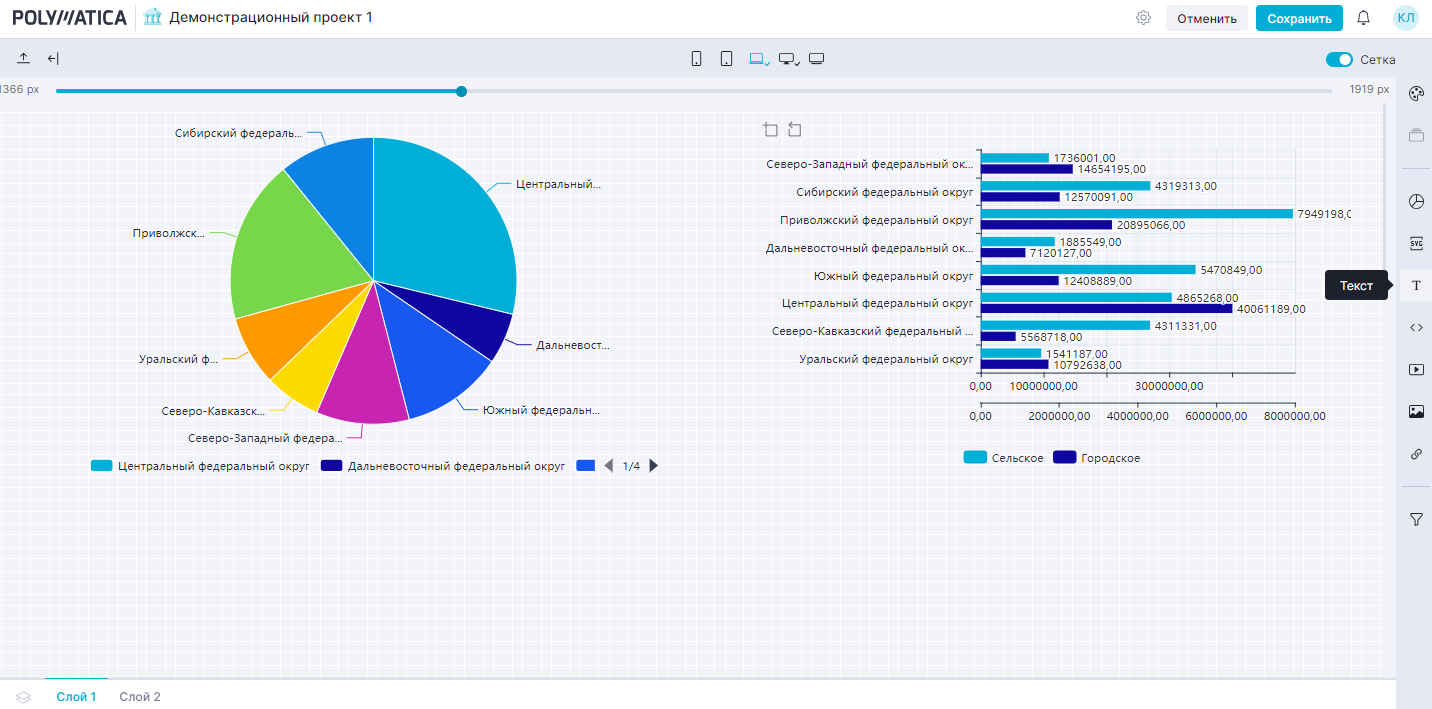The image size is (1432, 709).
Task: Open the filter tool in sidebar
Action: coord(1415,519)
